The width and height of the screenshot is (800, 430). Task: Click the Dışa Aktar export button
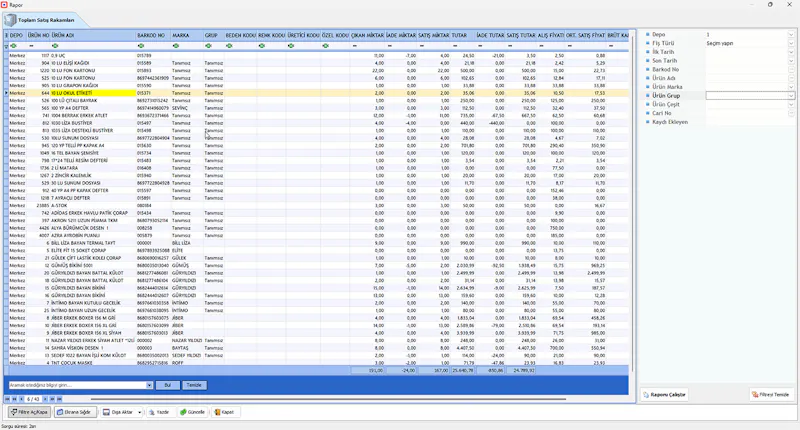[118, 412]
